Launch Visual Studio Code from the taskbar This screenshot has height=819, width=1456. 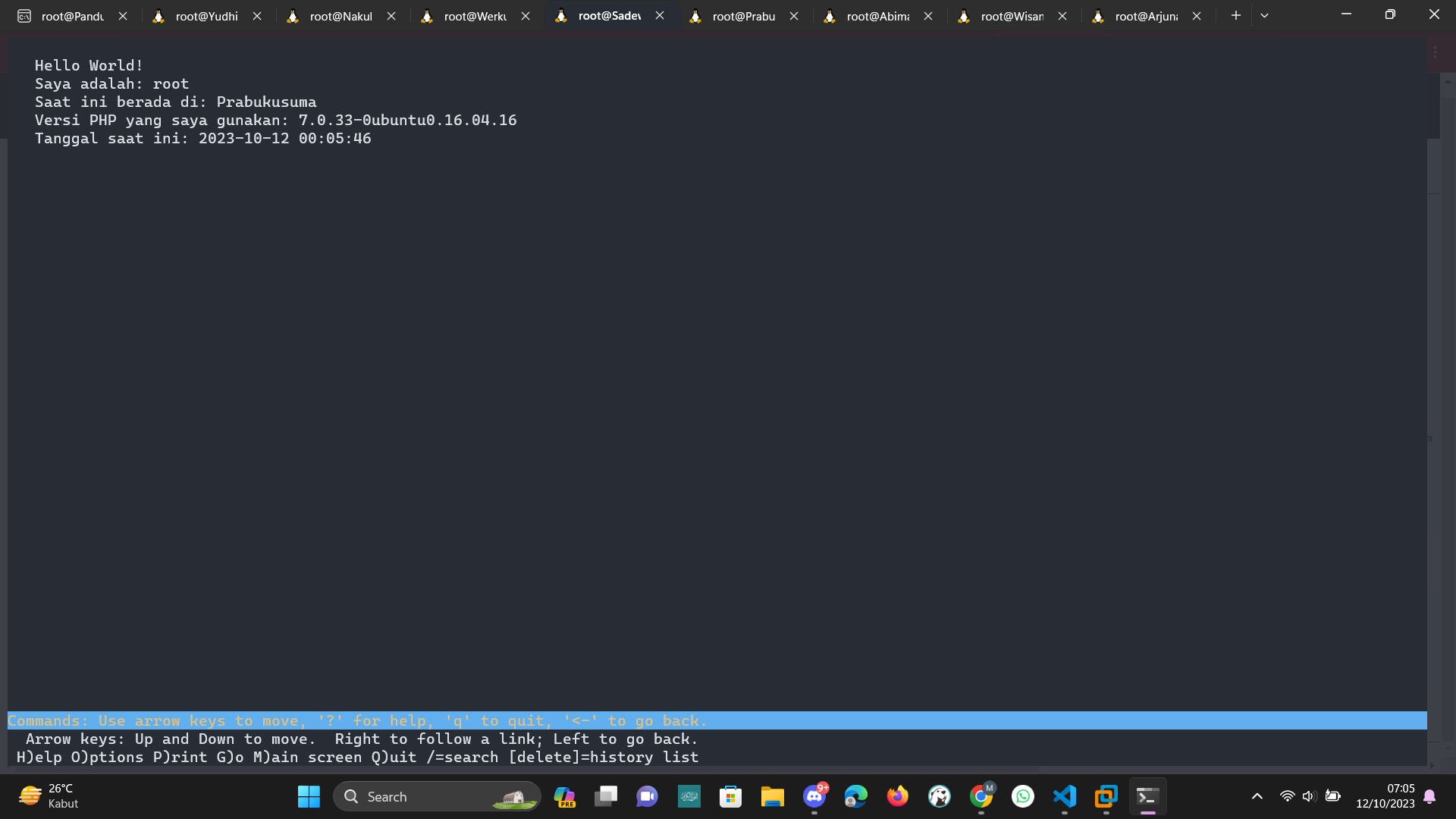[x=1065, y=796]
